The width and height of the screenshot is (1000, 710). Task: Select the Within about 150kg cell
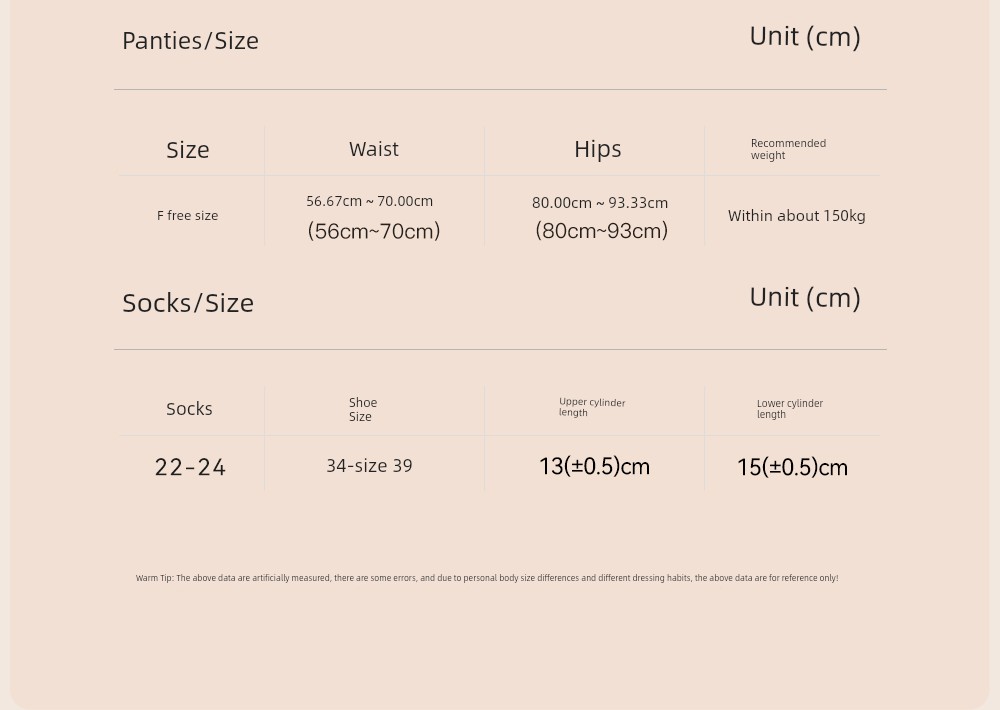pyautogui.click(x=797, y=216)
